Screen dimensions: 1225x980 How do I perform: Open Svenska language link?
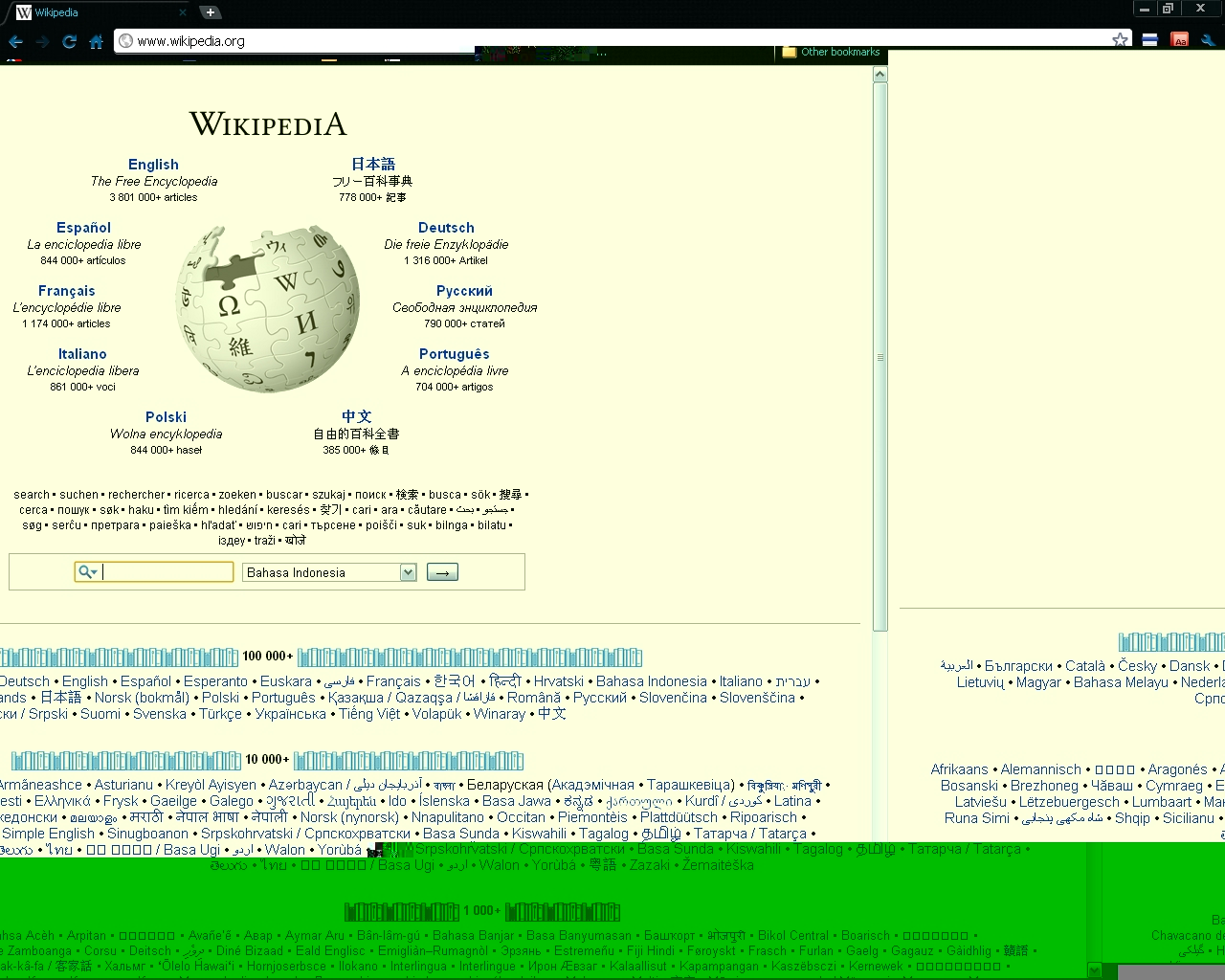[x=160, y=714]
